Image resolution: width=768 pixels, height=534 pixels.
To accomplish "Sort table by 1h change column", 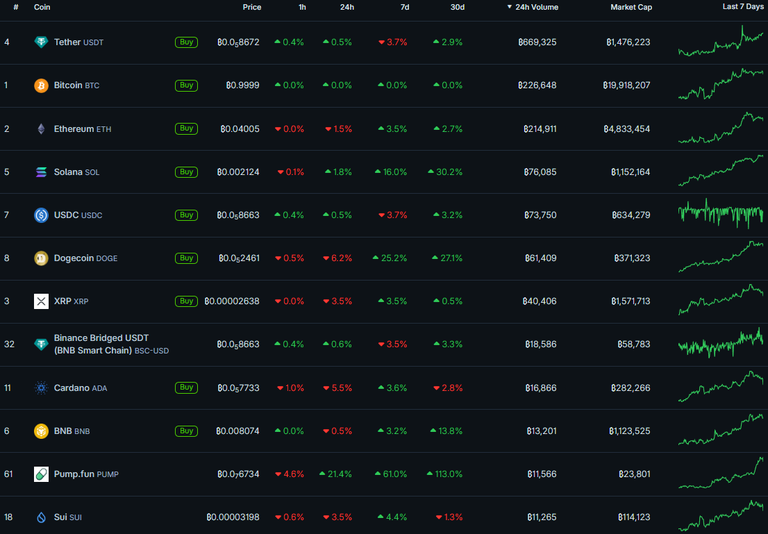I will 302,7.
